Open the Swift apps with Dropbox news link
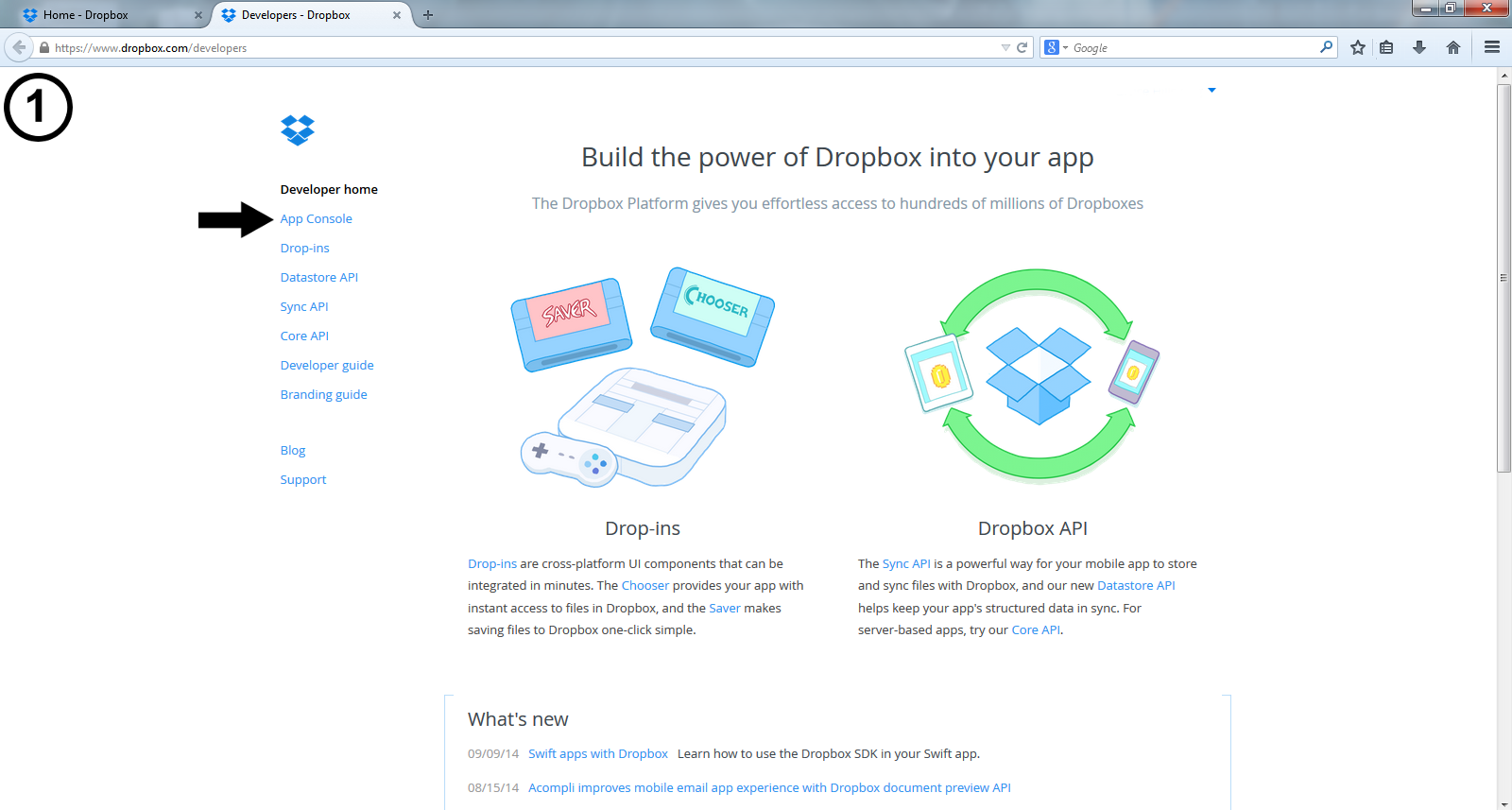This screenshot has height=810, width=1512. [x=598, y=753]
